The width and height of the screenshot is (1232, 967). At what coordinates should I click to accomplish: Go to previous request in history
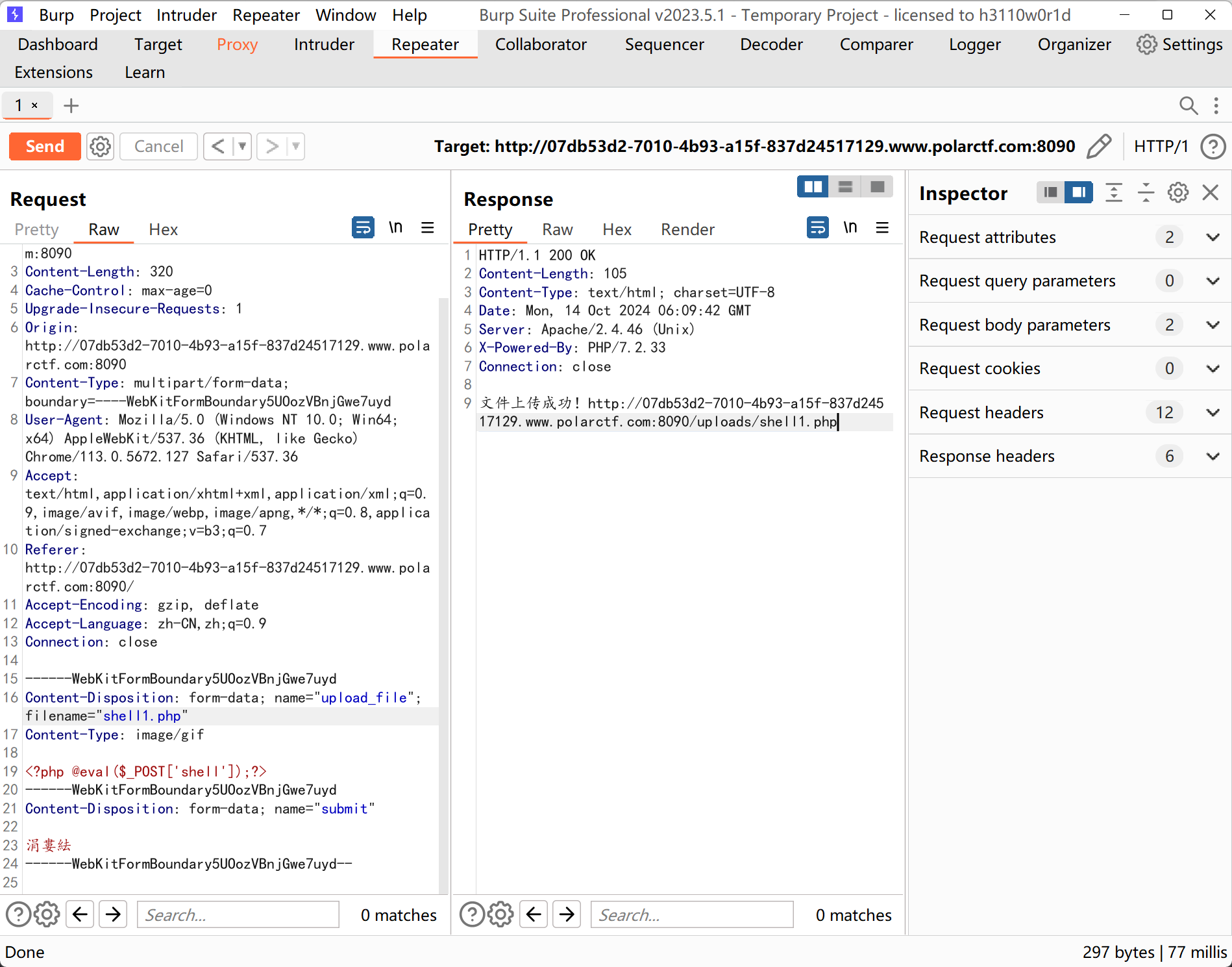point(218,147)
